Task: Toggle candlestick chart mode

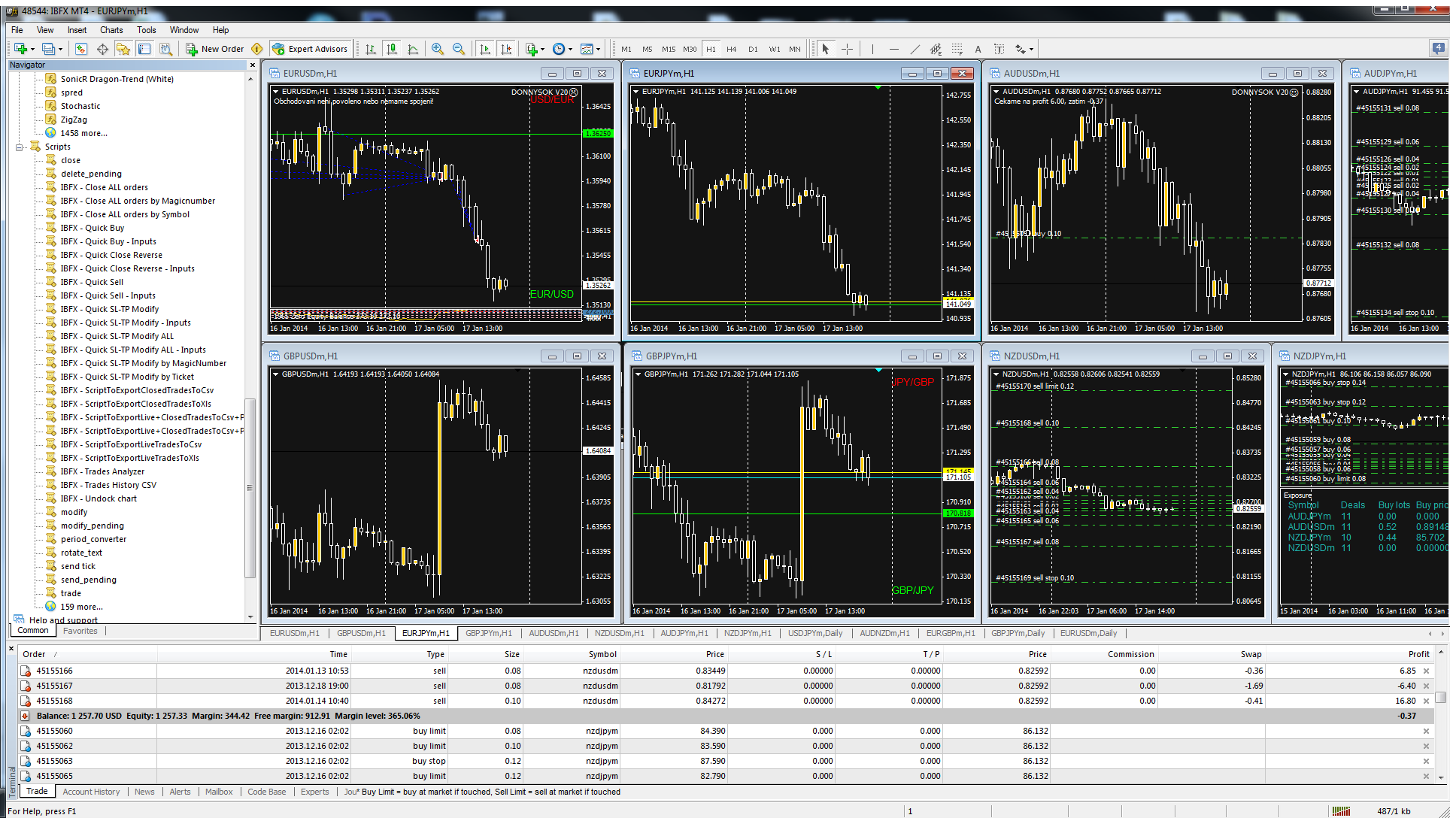Action: 391,49
